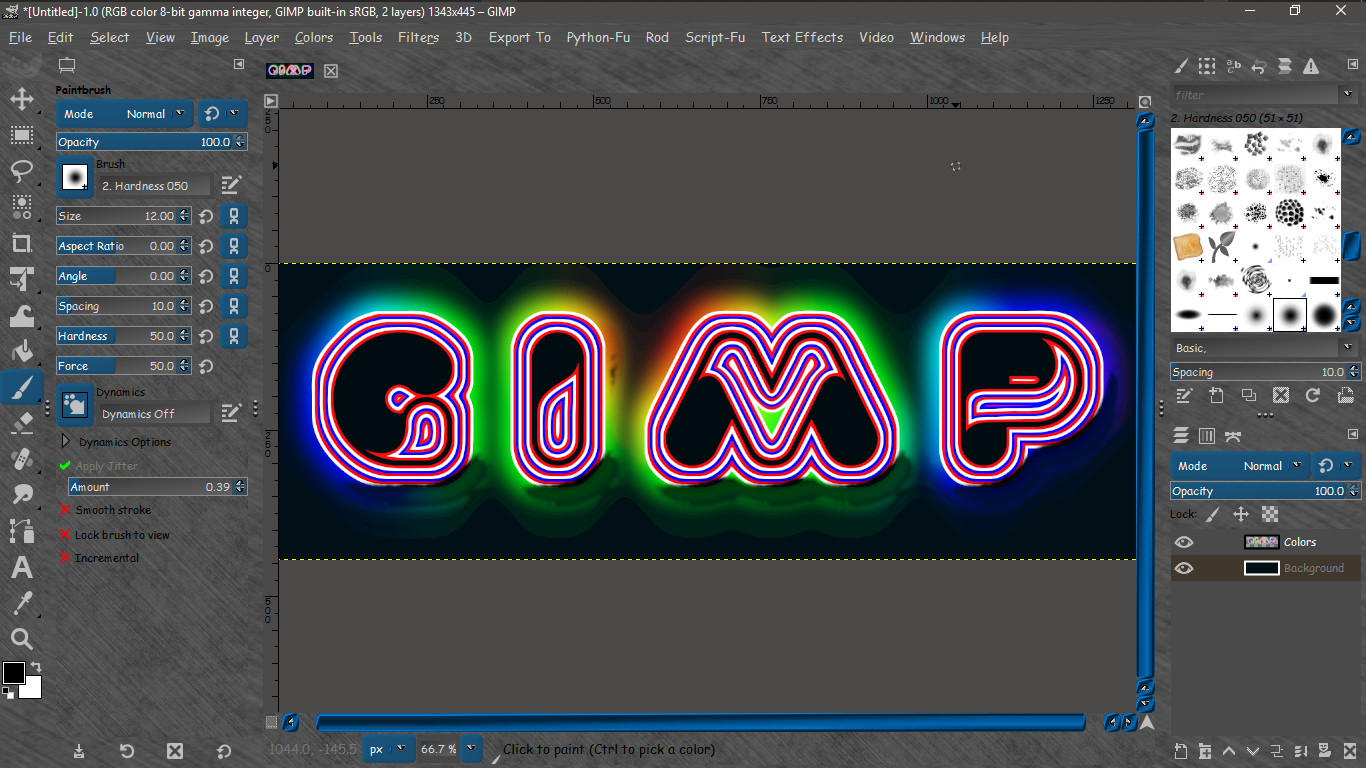
Task: Save tool preset at bottom of tool options
Action: click(x=79, y=751)
